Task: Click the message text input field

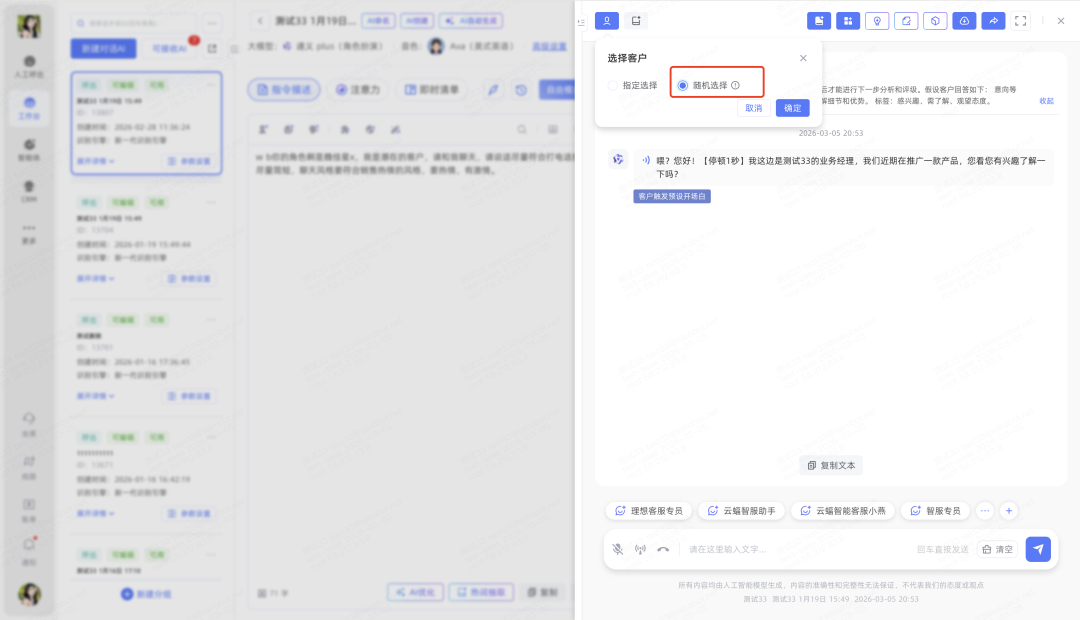Action: [x=795, y=549]
